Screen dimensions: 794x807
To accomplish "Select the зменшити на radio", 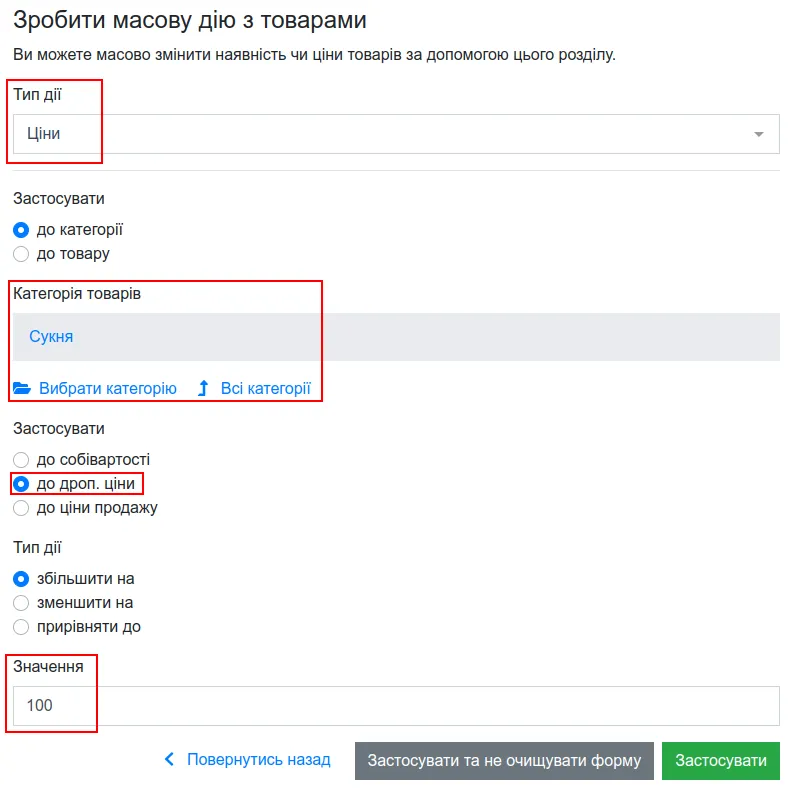I will point(21,603).
